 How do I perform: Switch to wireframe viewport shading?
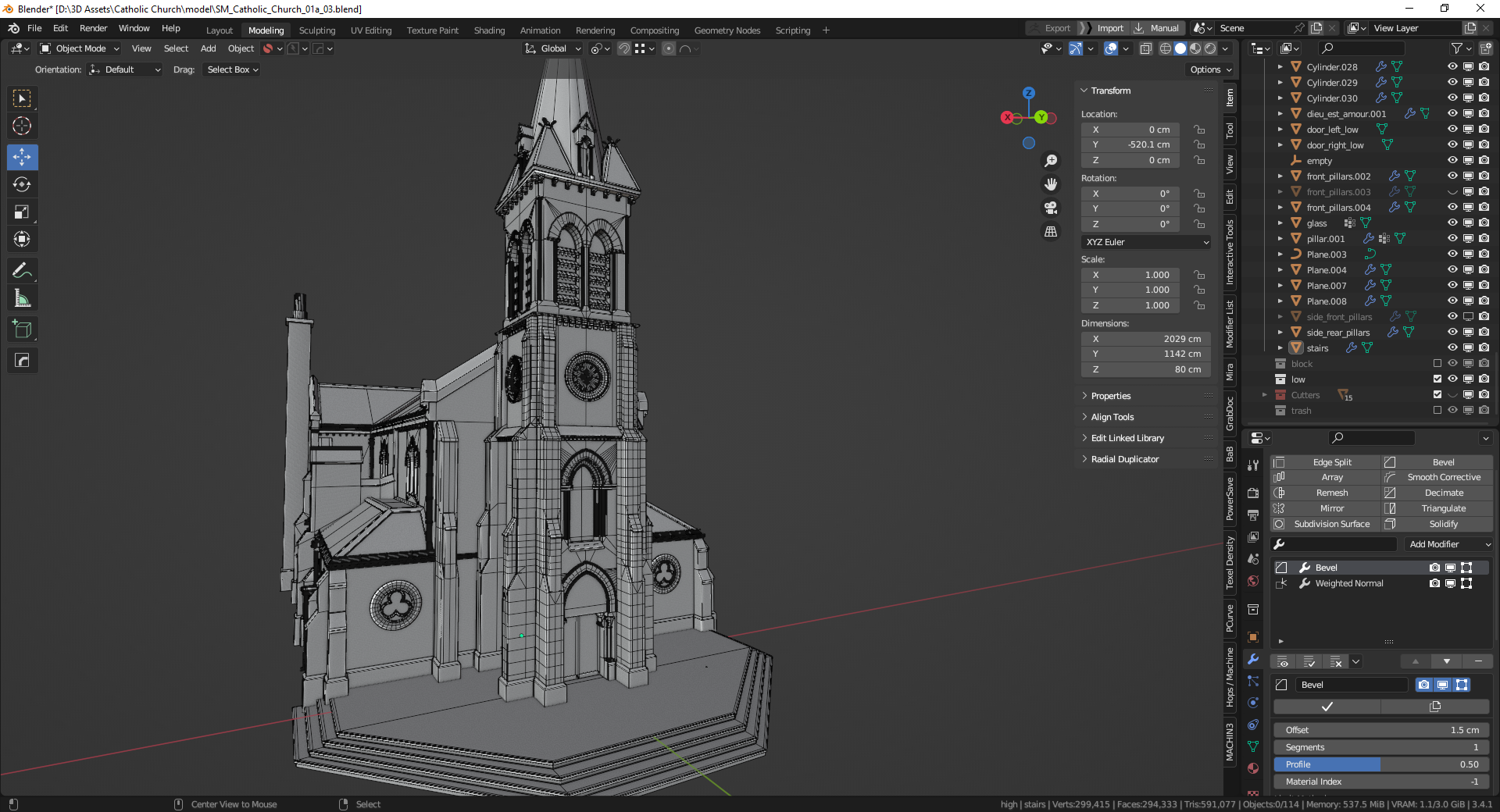click(x=1165, y=48)
